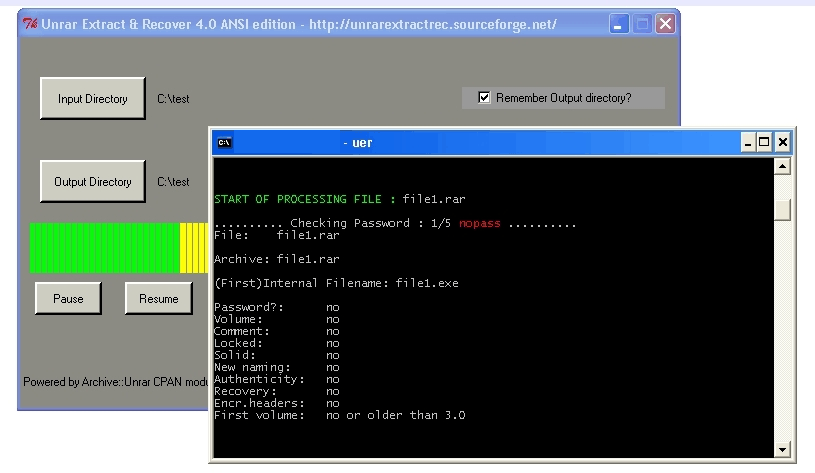815x473 pixels.
Task: Click the console scrollbar down arrow
Action: coord(782,450)
